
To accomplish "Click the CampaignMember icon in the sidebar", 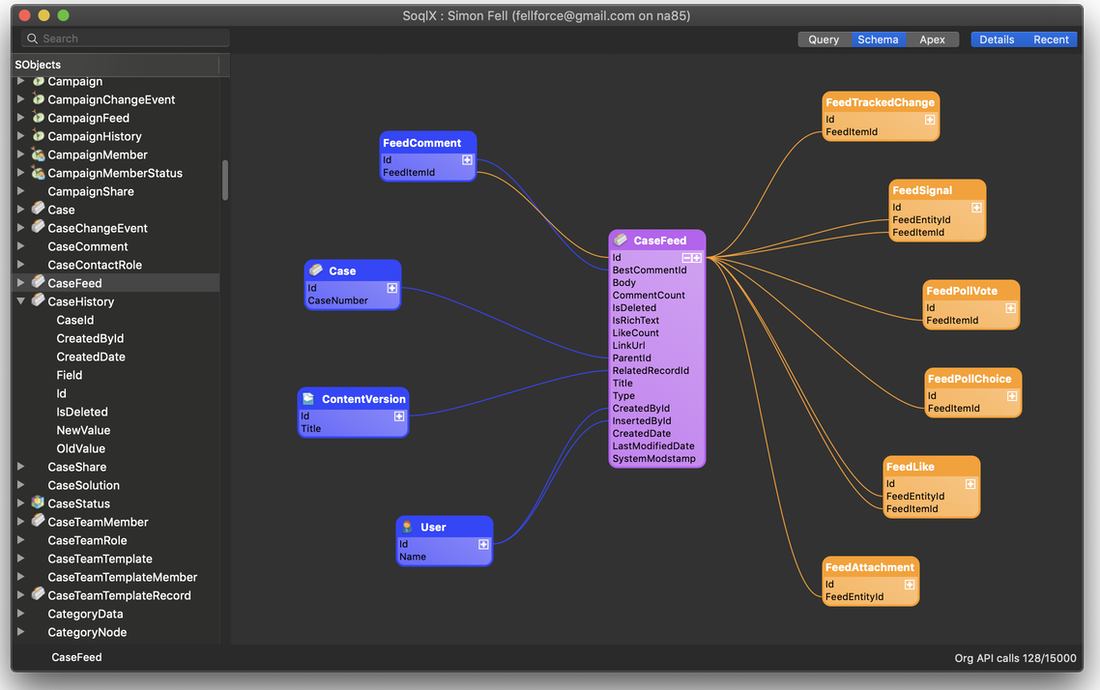I will coord(37,154).
